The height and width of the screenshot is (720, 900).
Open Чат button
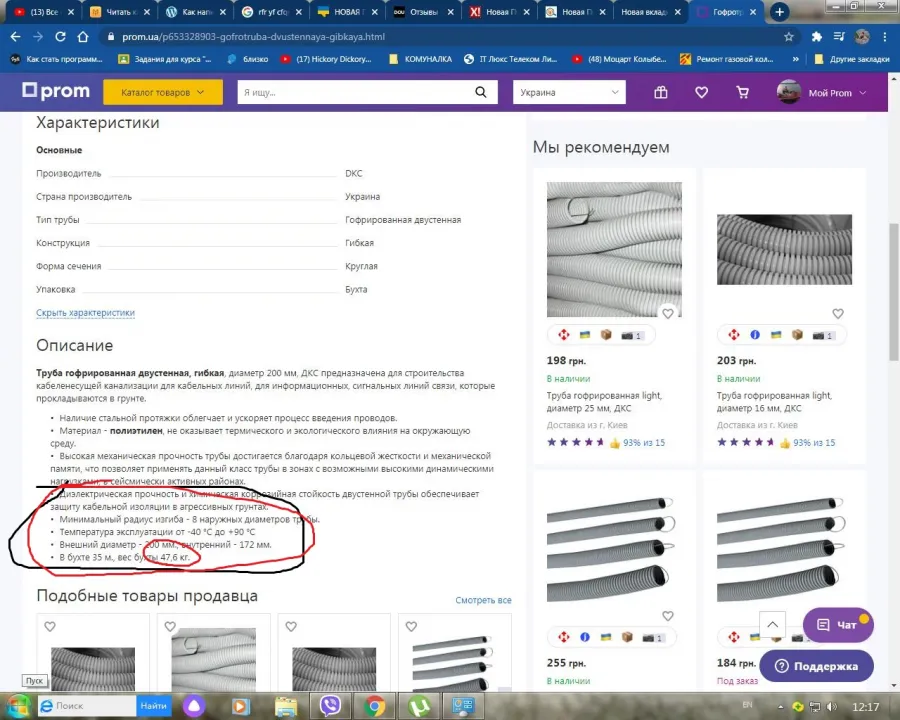pos(838,625)
